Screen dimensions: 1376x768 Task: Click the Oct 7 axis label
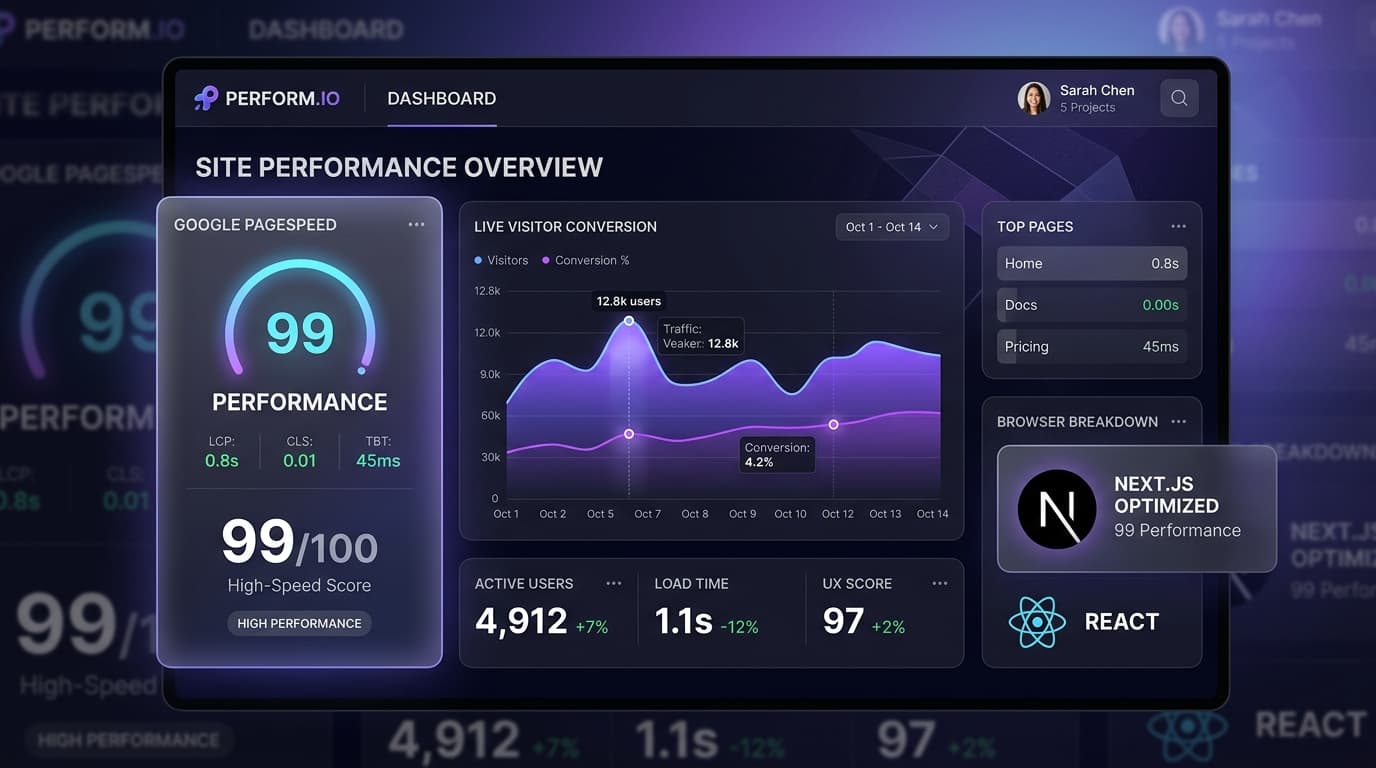point(647,514)
